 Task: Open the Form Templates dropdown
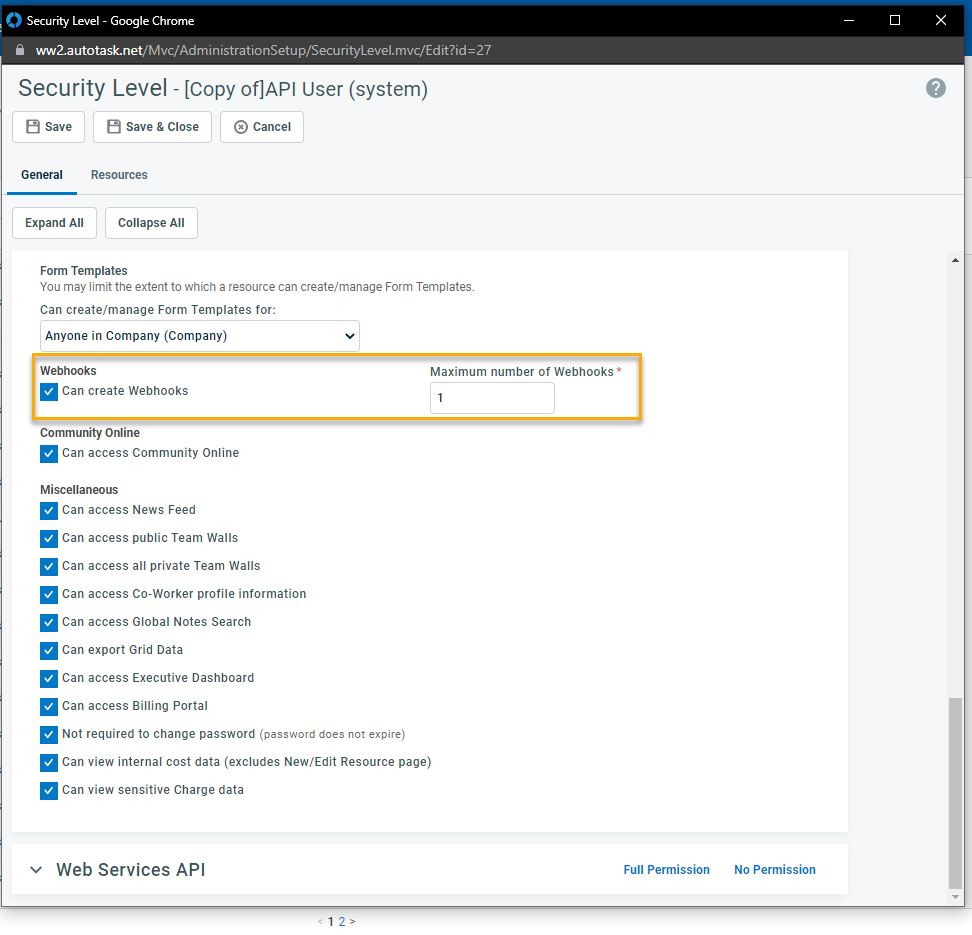pos(200,336)
